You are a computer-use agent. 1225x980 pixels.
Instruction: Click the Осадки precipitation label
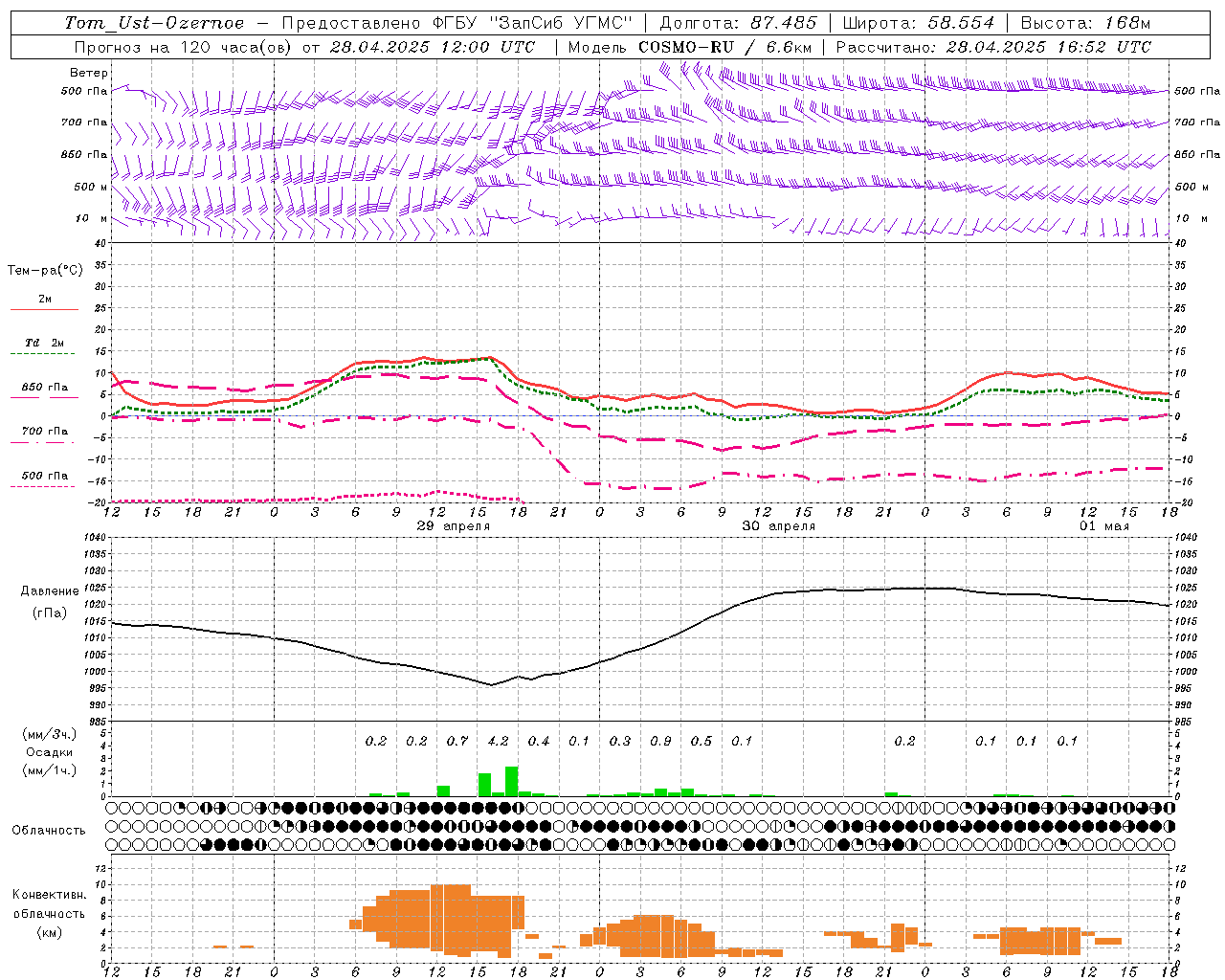[50, 752]
